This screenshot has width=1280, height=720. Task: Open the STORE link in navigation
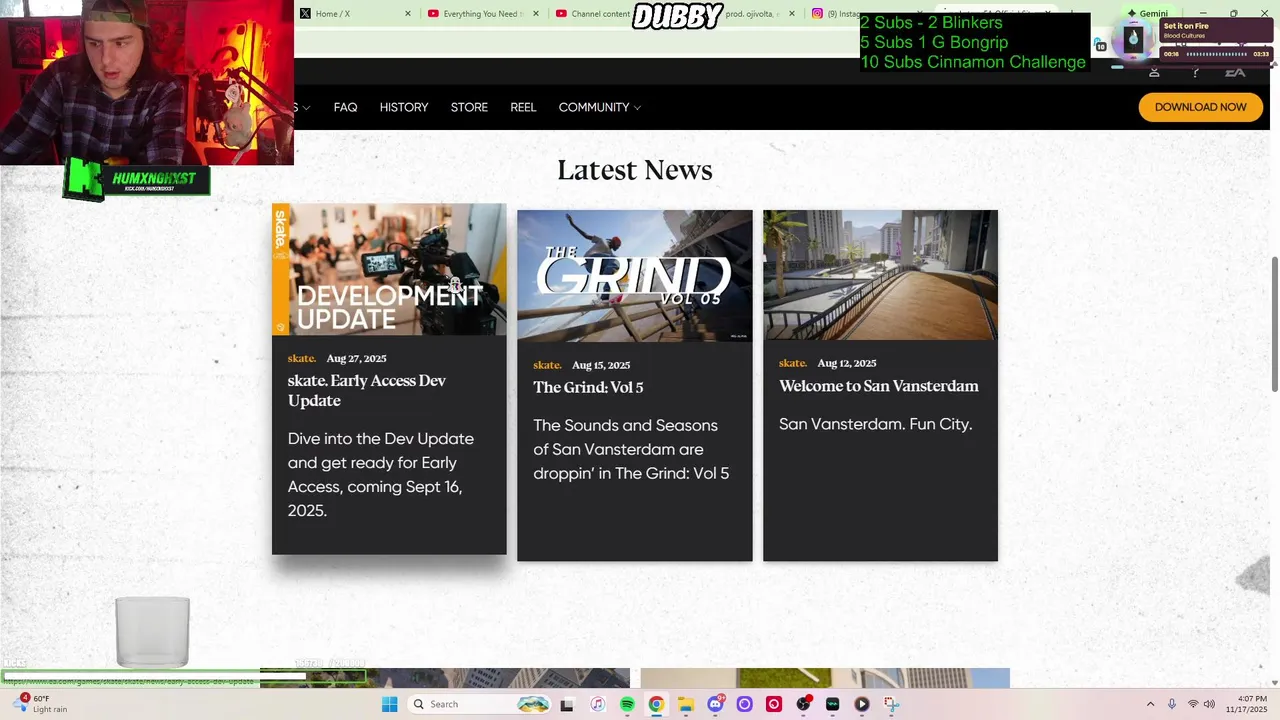(x=469, y=107)
